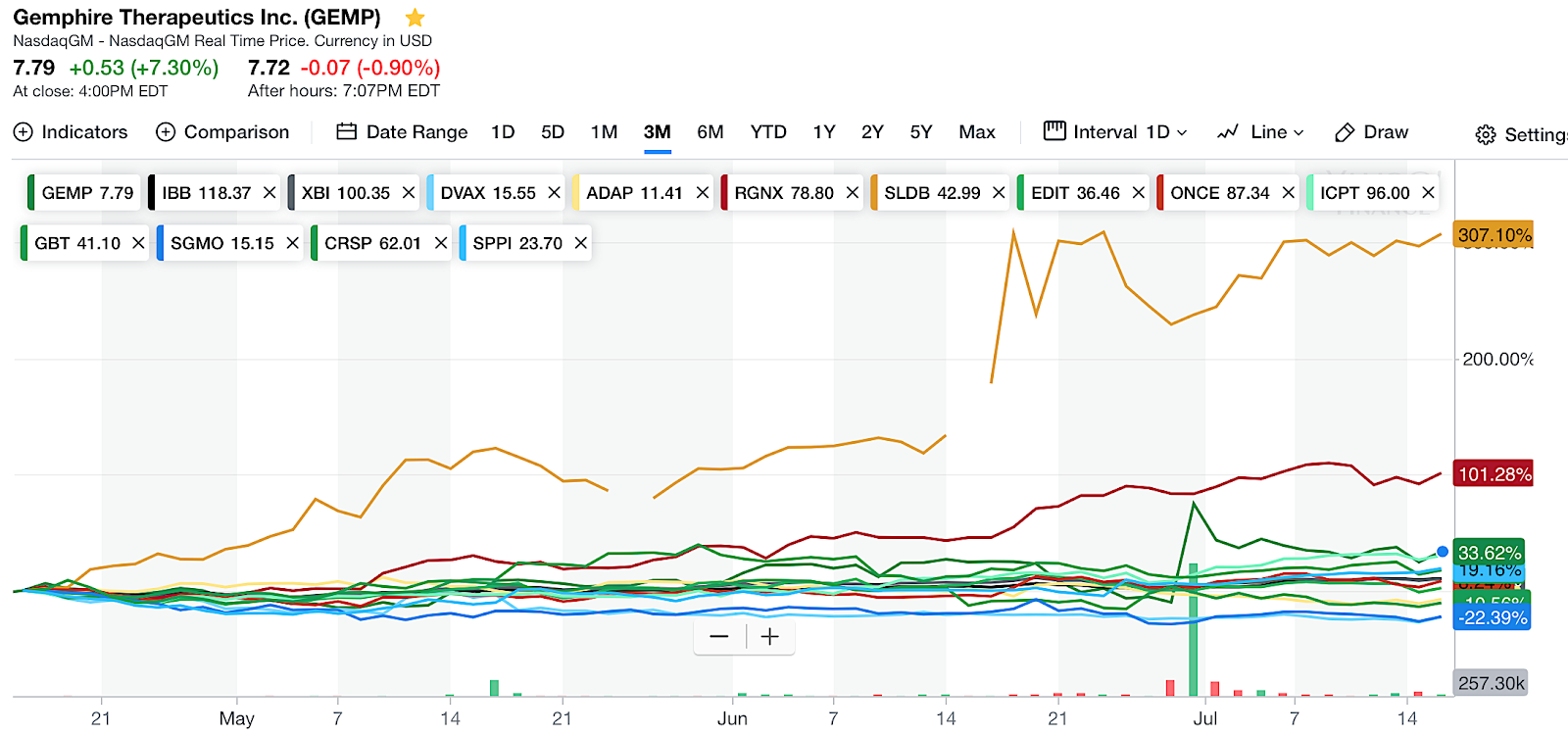Click the blue color bar of SGMO chip
The image size is (1568, 735).
(x=161, y=243)
